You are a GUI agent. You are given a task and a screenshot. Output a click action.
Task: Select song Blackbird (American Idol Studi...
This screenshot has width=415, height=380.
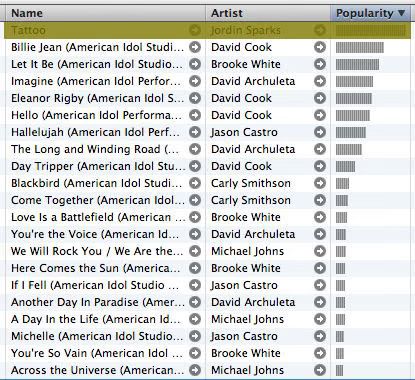point(97,183)
